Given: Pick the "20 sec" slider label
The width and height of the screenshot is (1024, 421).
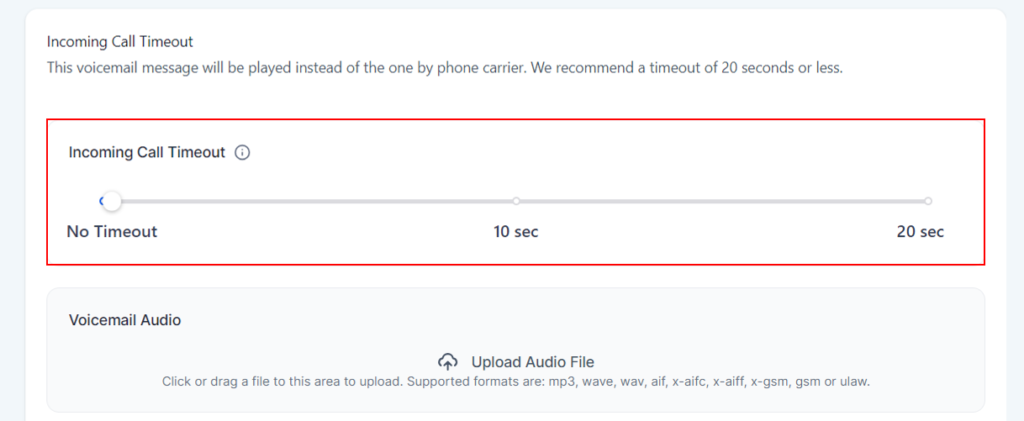Looking at the screenshot, I should [x=920, y=232].
